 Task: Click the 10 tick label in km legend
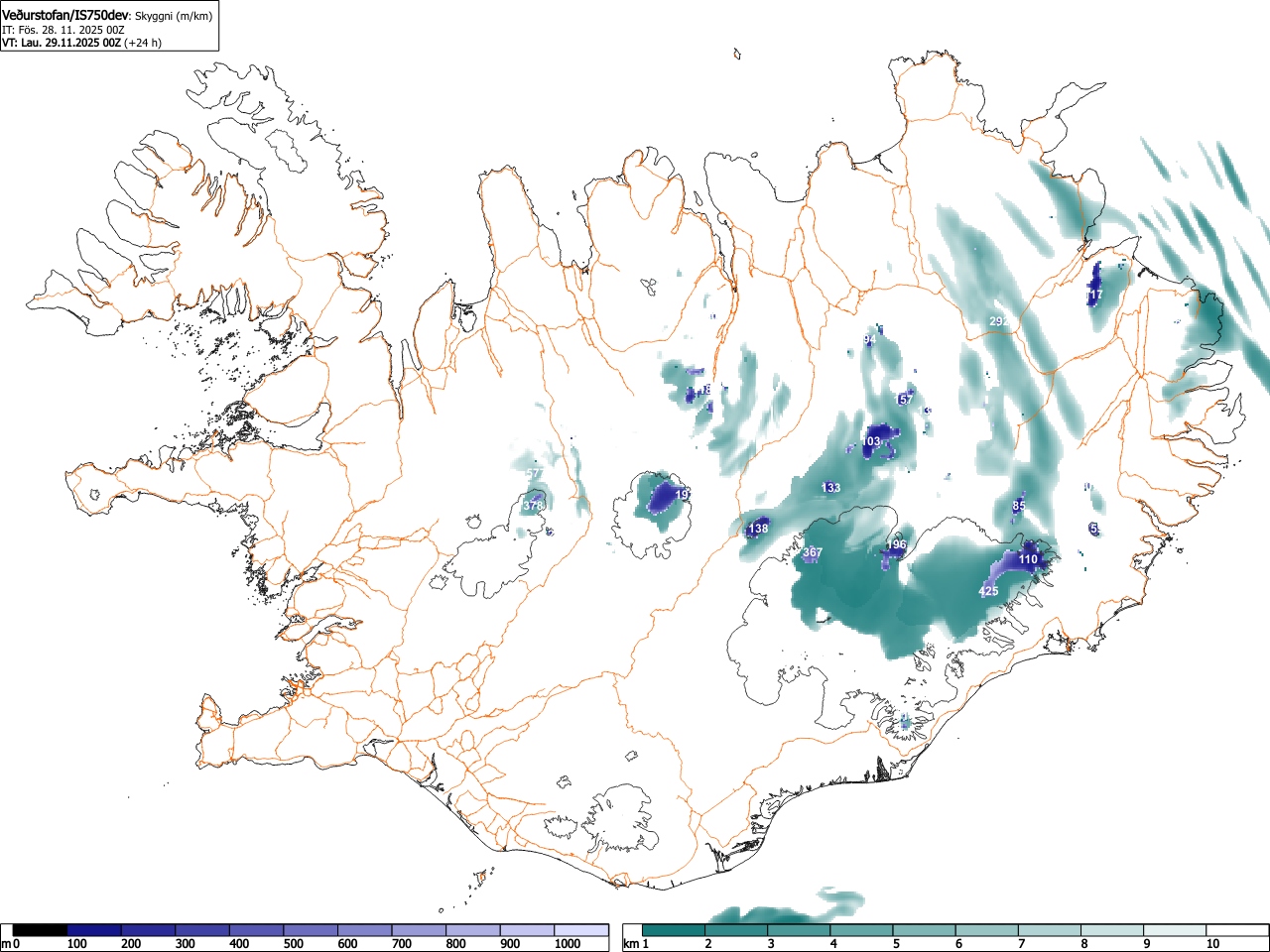[1212, 944]
